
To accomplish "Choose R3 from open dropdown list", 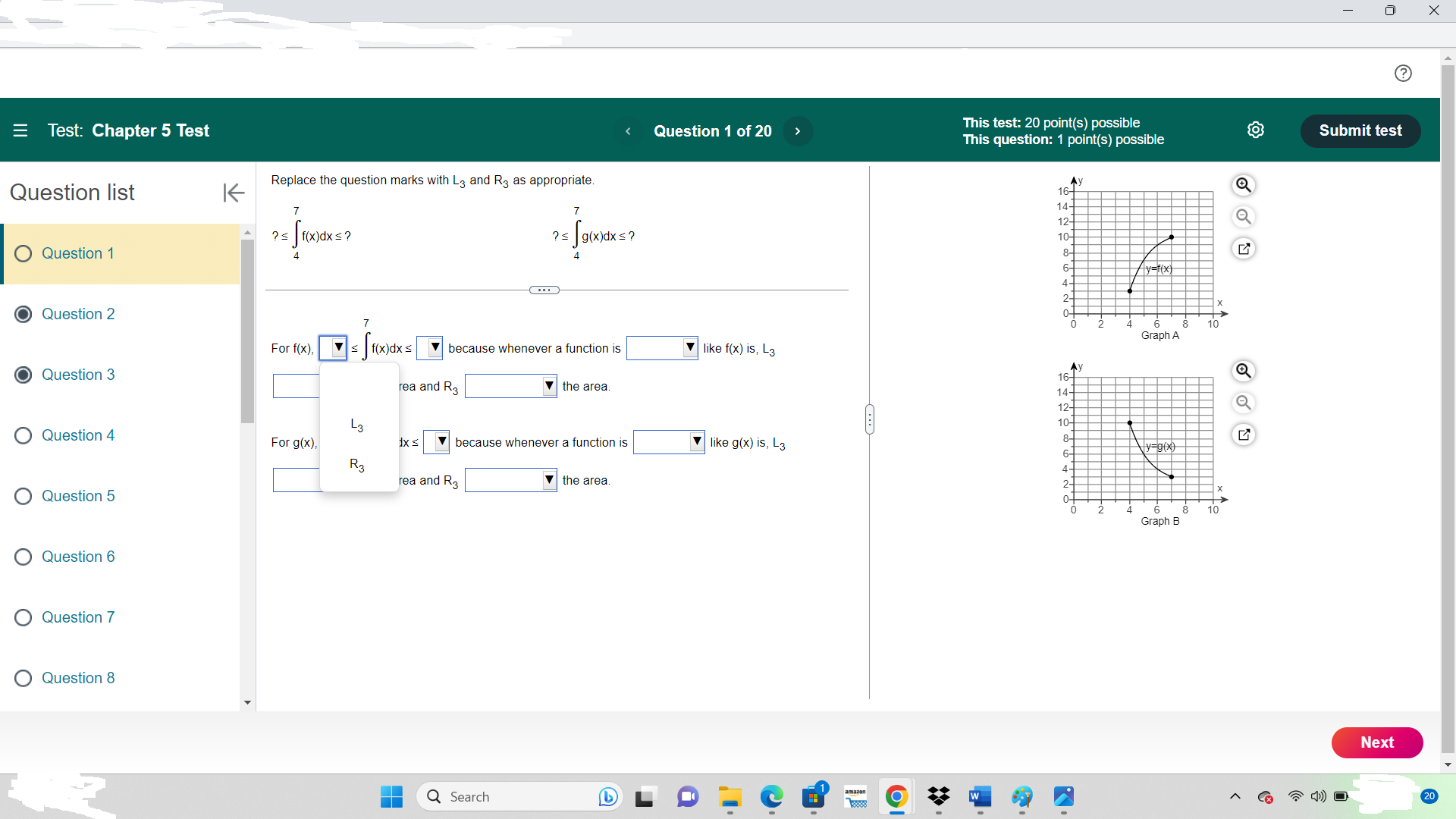I will click(x=357, y=464).
